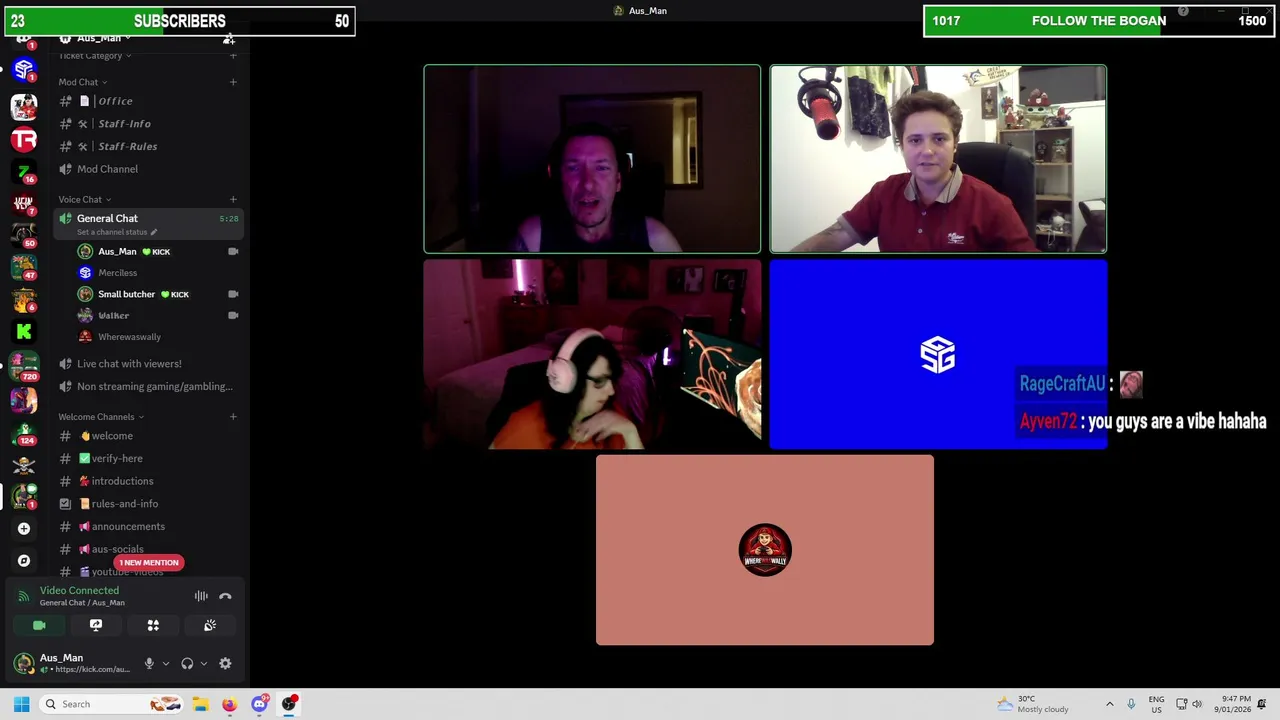Open Discord from taskbar
The width and height of the screenshot is (1280, 720).
pos(259,704)
